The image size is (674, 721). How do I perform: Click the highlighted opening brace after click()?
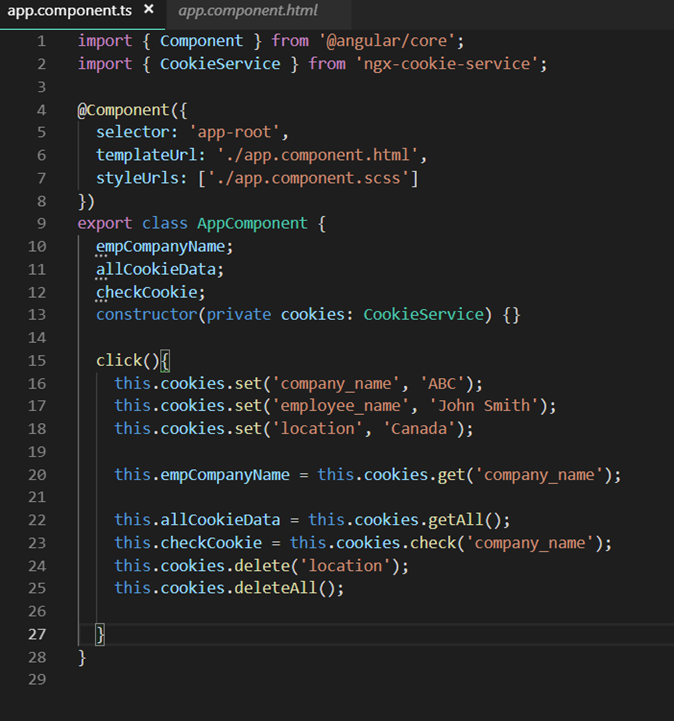pos(166,361)
